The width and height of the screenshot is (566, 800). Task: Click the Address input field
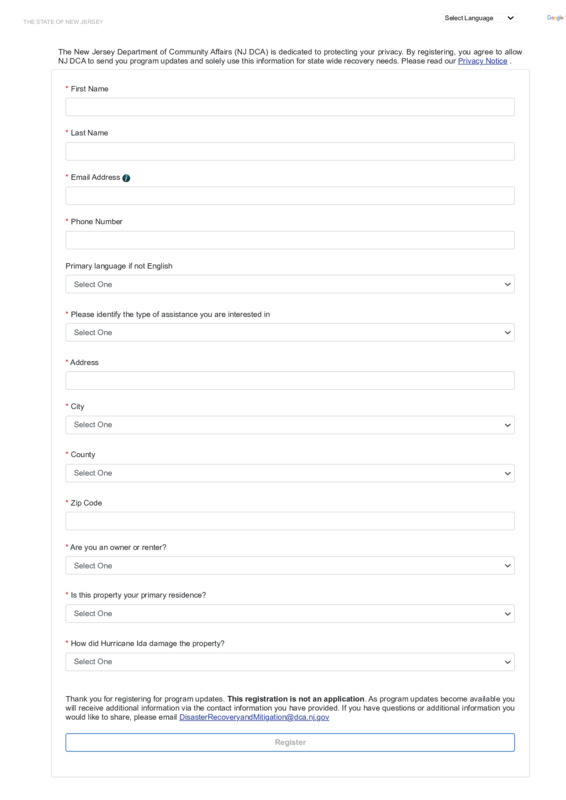click(290, 381)
